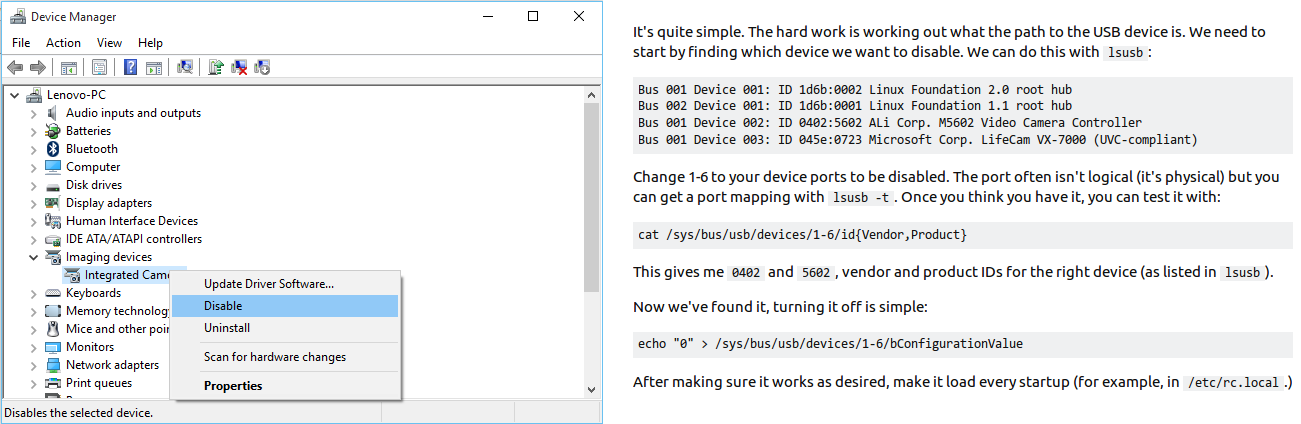The width and height of the screenshot is (1301, 424).
Task: Click the Forward arrow in the toolbar
Action: pos(37,68)
